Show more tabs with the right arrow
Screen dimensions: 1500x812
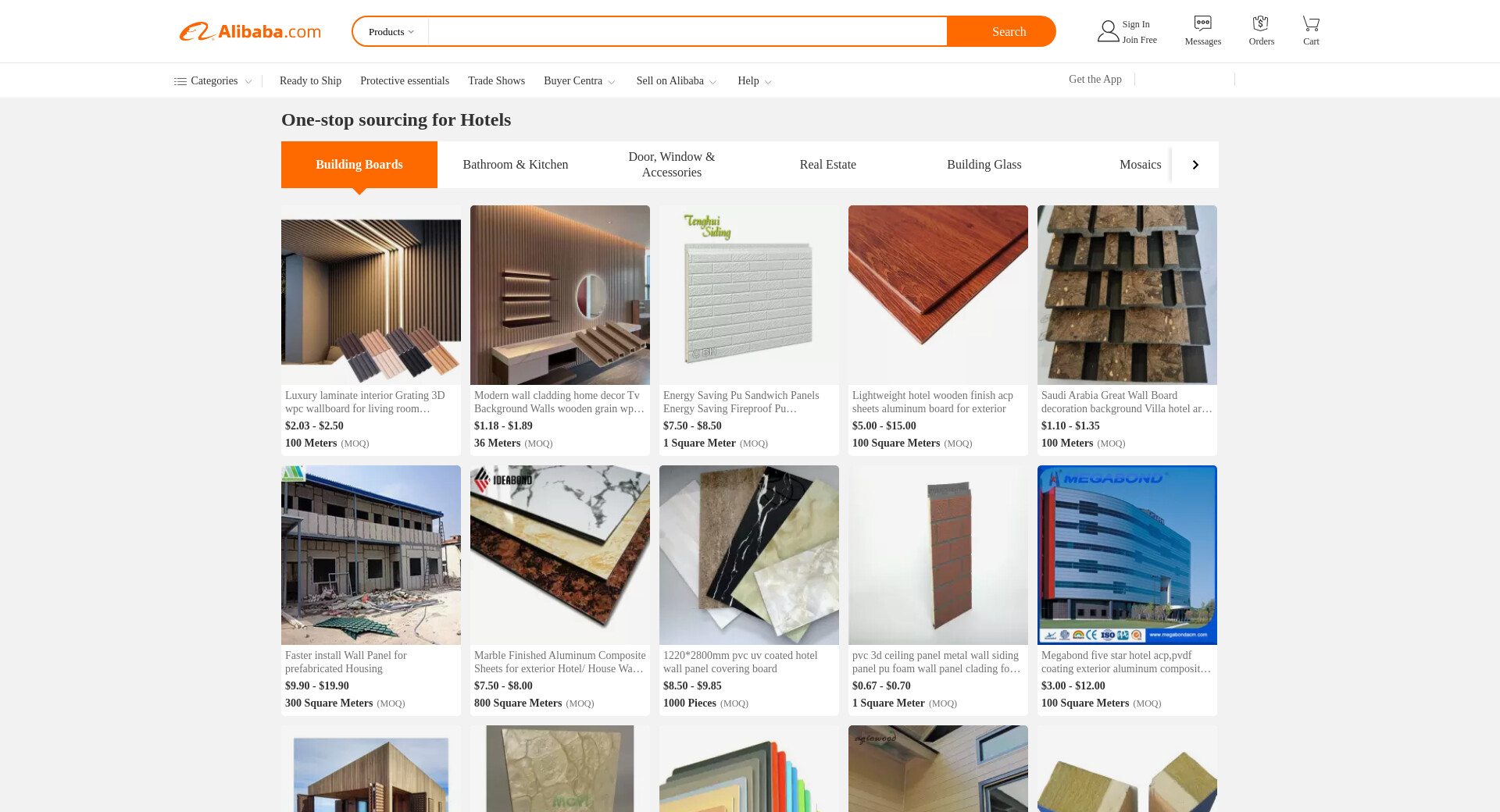[1195, 165]
